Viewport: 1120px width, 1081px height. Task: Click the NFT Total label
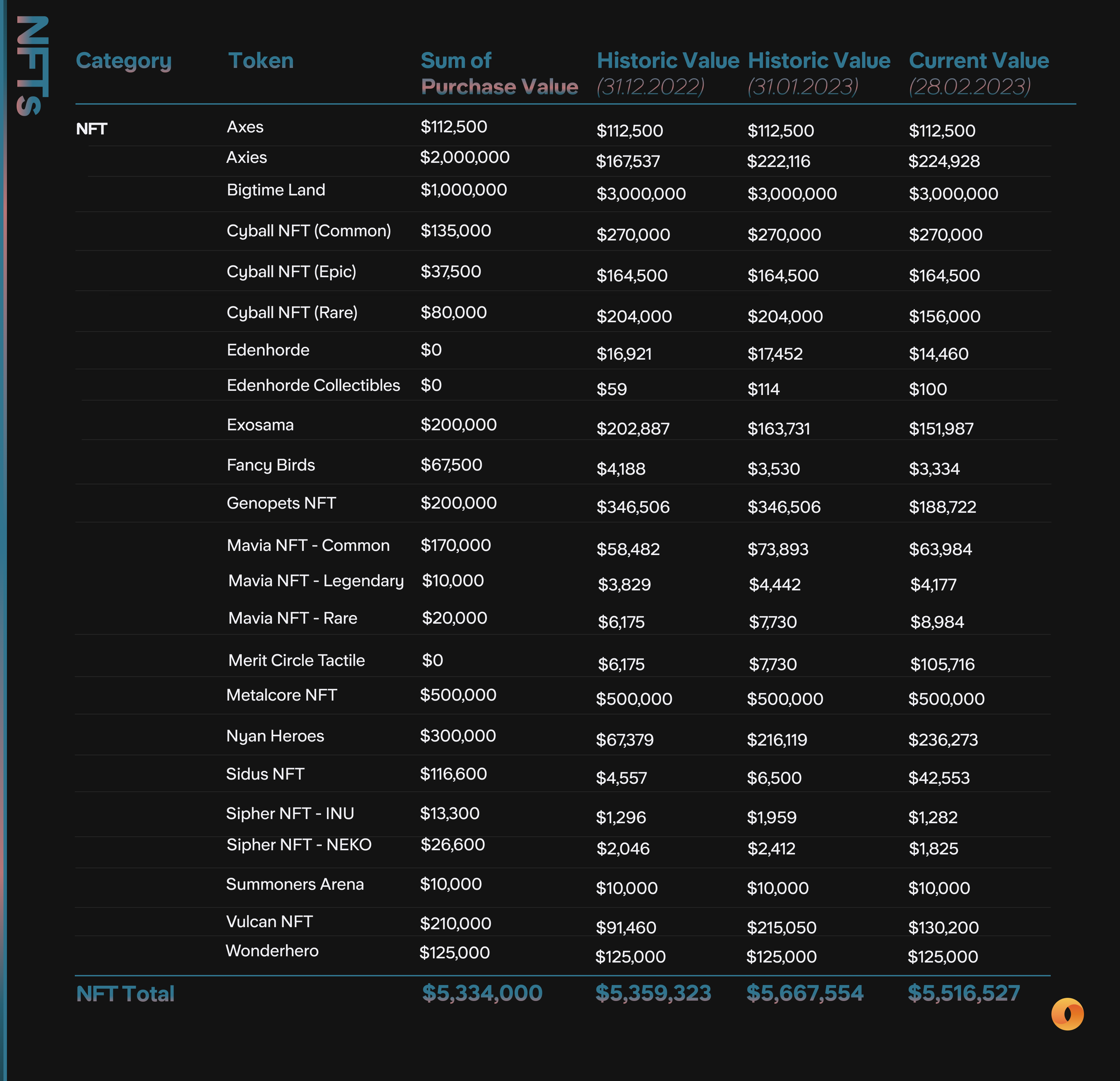point(125,994)
